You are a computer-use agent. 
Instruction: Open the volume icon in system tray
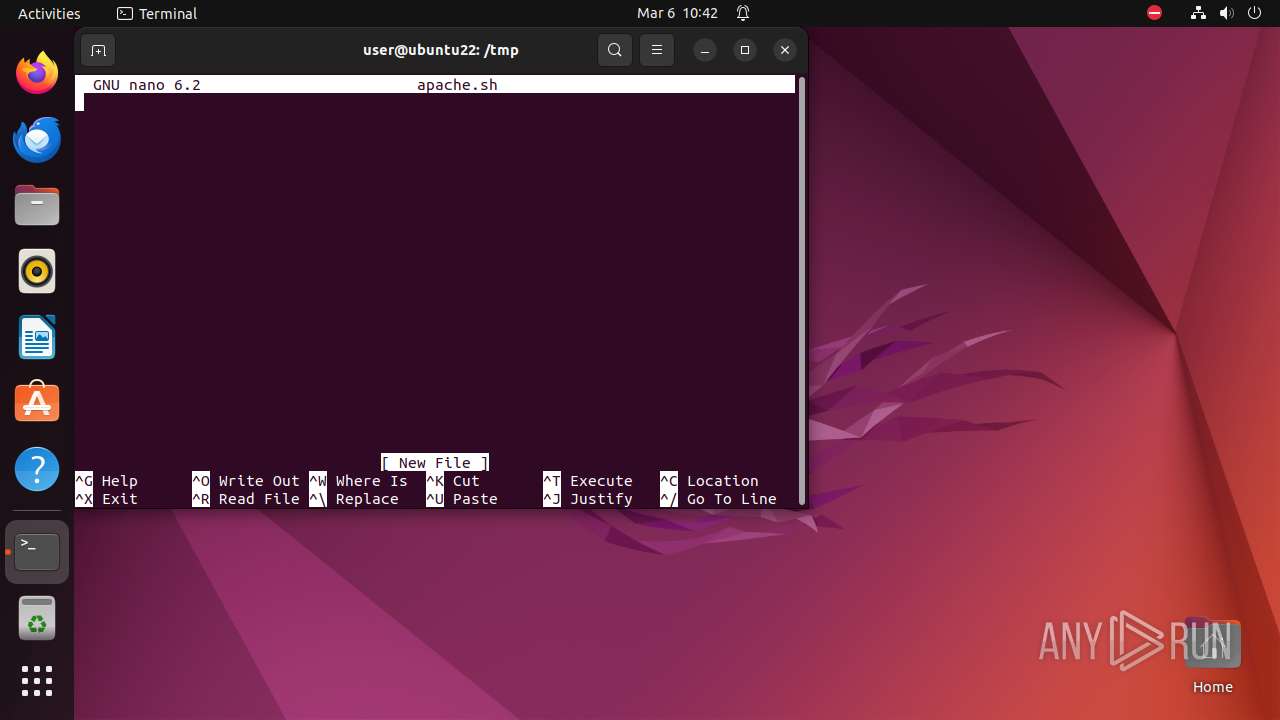(1226, 13)
